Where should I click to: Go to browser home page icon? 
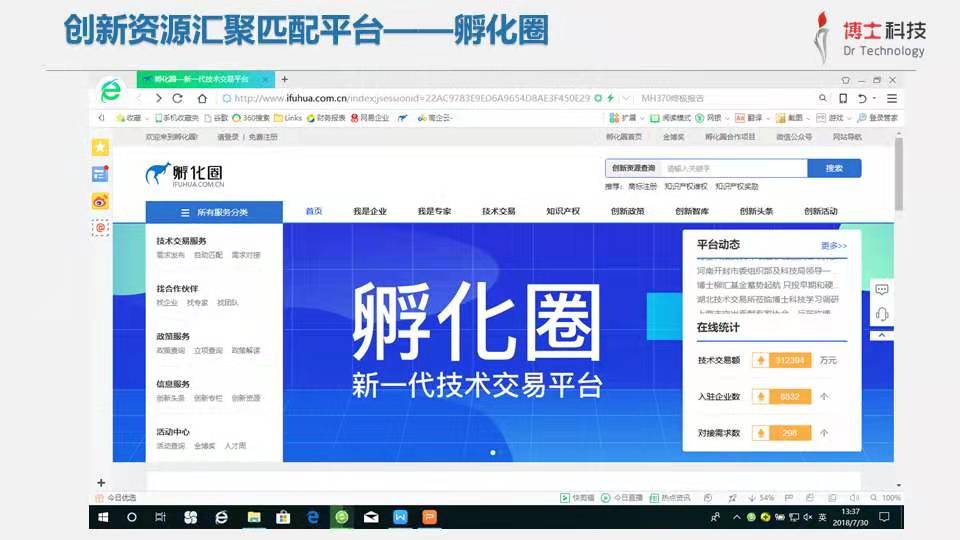pos(203,98)
